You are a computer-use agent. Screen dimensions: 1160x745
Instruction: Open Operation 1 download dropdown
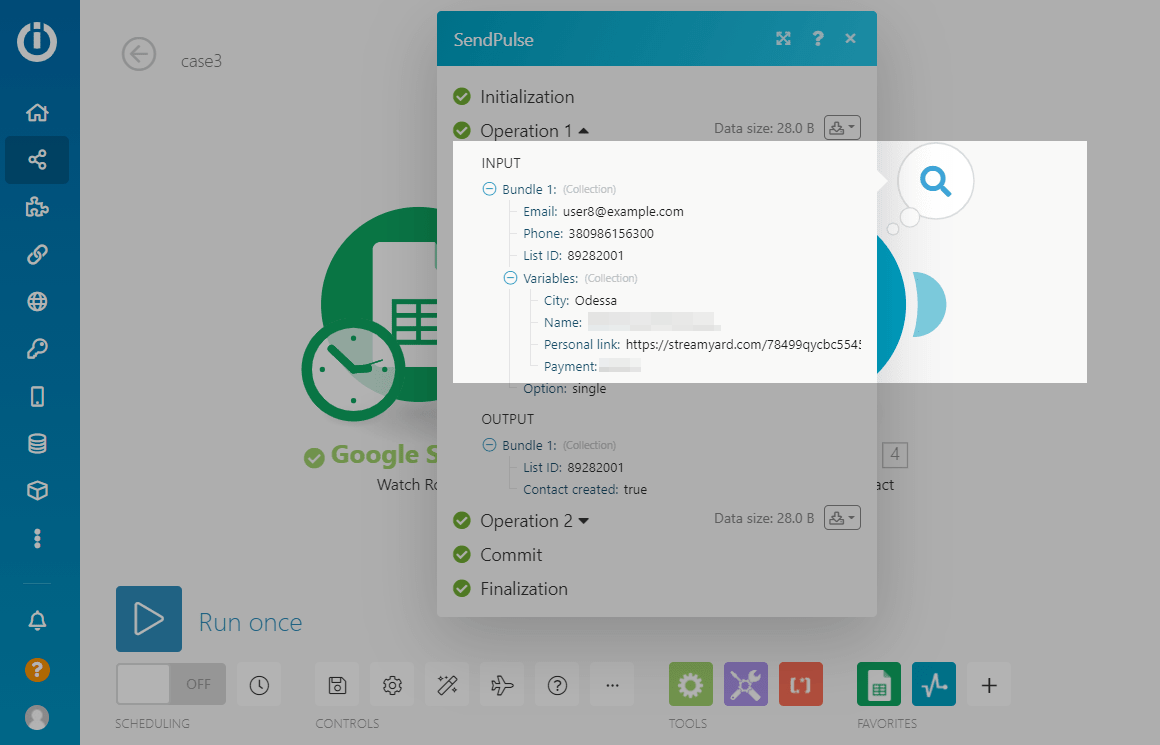[x=842, y=128]
